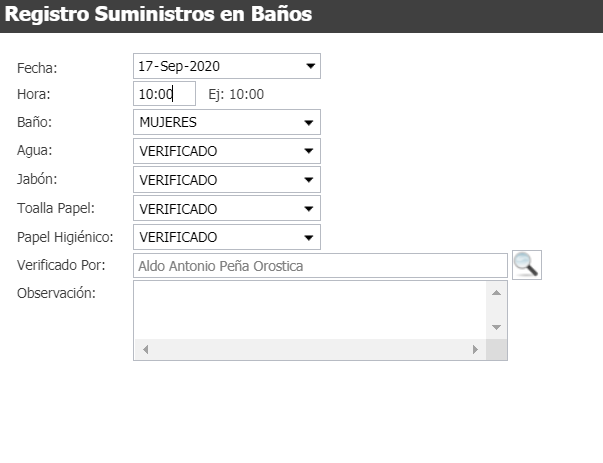Click the Verificado Por name field

pos(320,266)
